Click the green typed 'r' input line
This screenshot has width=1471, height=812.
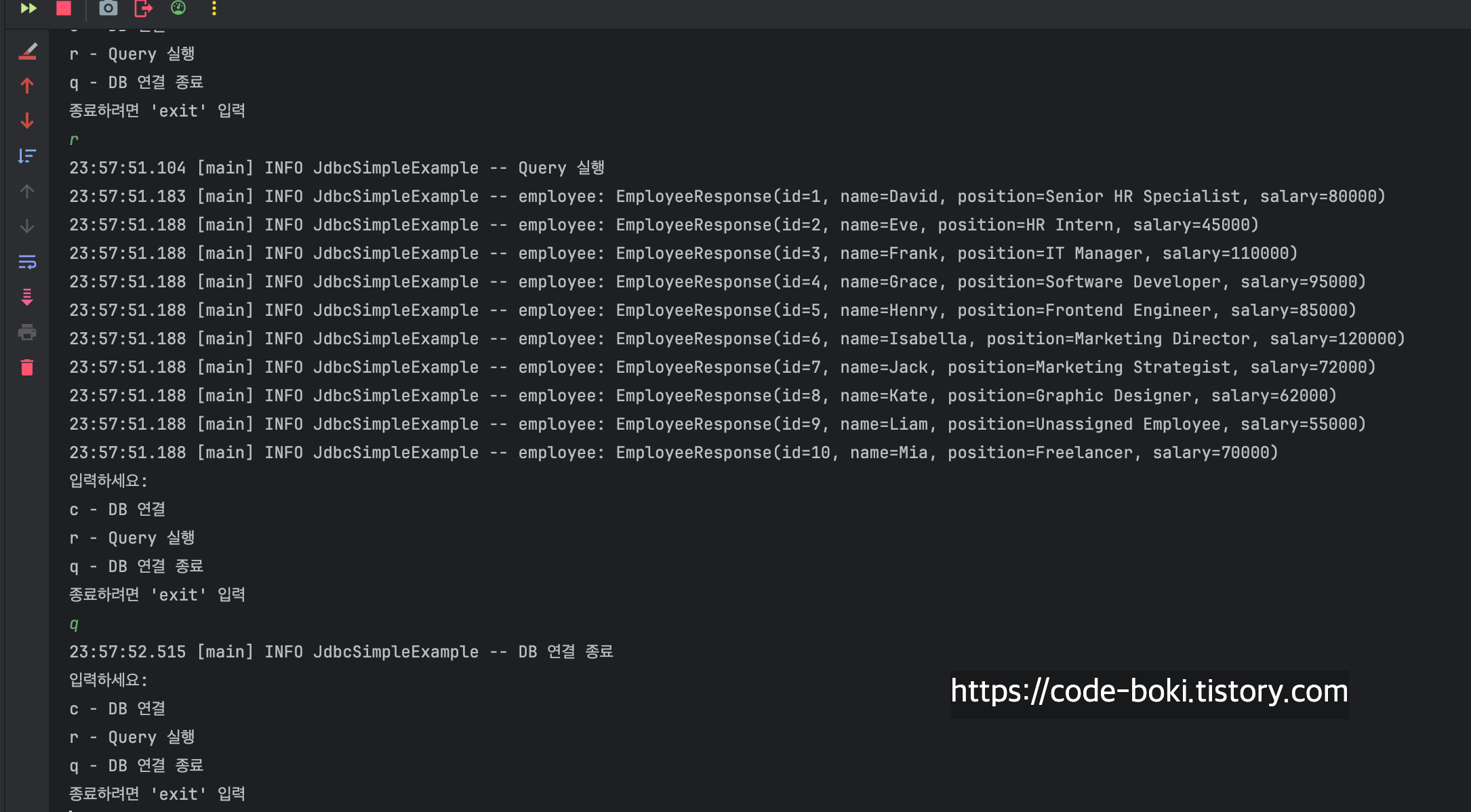coord(74,140)
